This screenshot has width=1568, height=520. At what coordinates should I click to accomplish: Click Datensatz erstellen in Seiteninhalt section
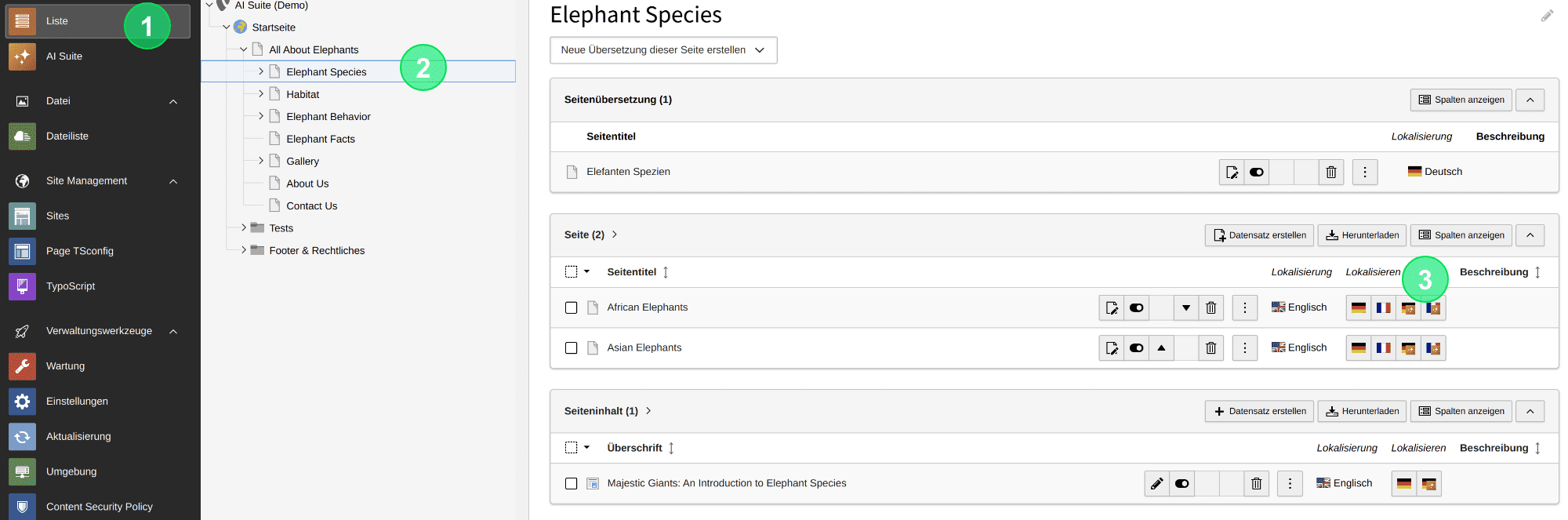(x=1260, y=411)
